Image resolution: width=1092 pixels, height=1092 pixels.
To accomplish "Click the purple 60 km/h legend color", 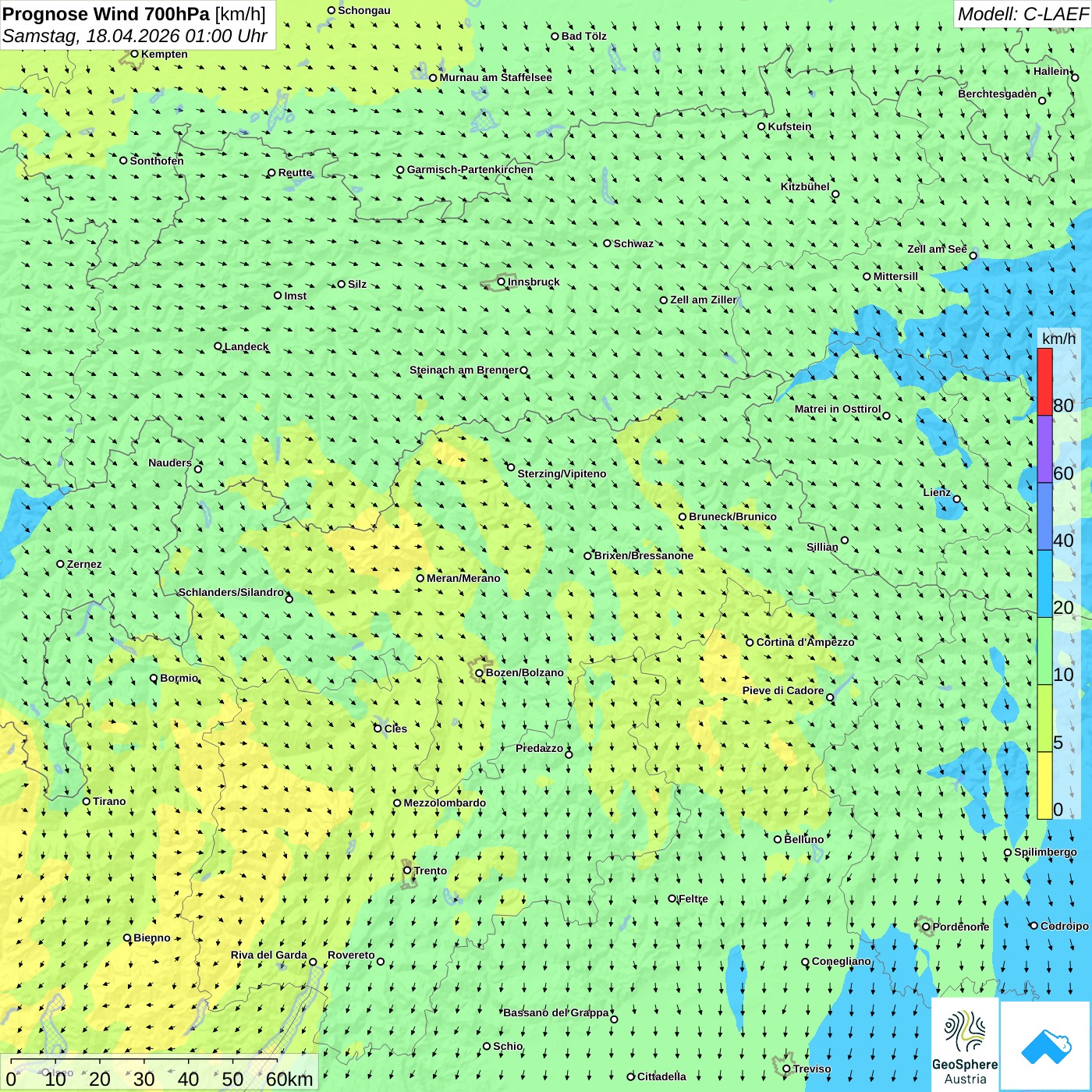I will (1044, 449).
